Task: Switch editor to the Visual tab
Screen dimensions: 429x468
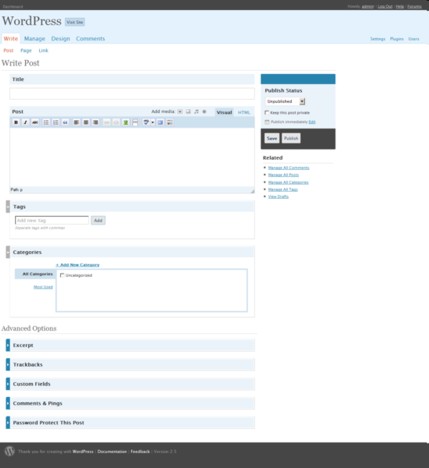Action: (224, 112)
